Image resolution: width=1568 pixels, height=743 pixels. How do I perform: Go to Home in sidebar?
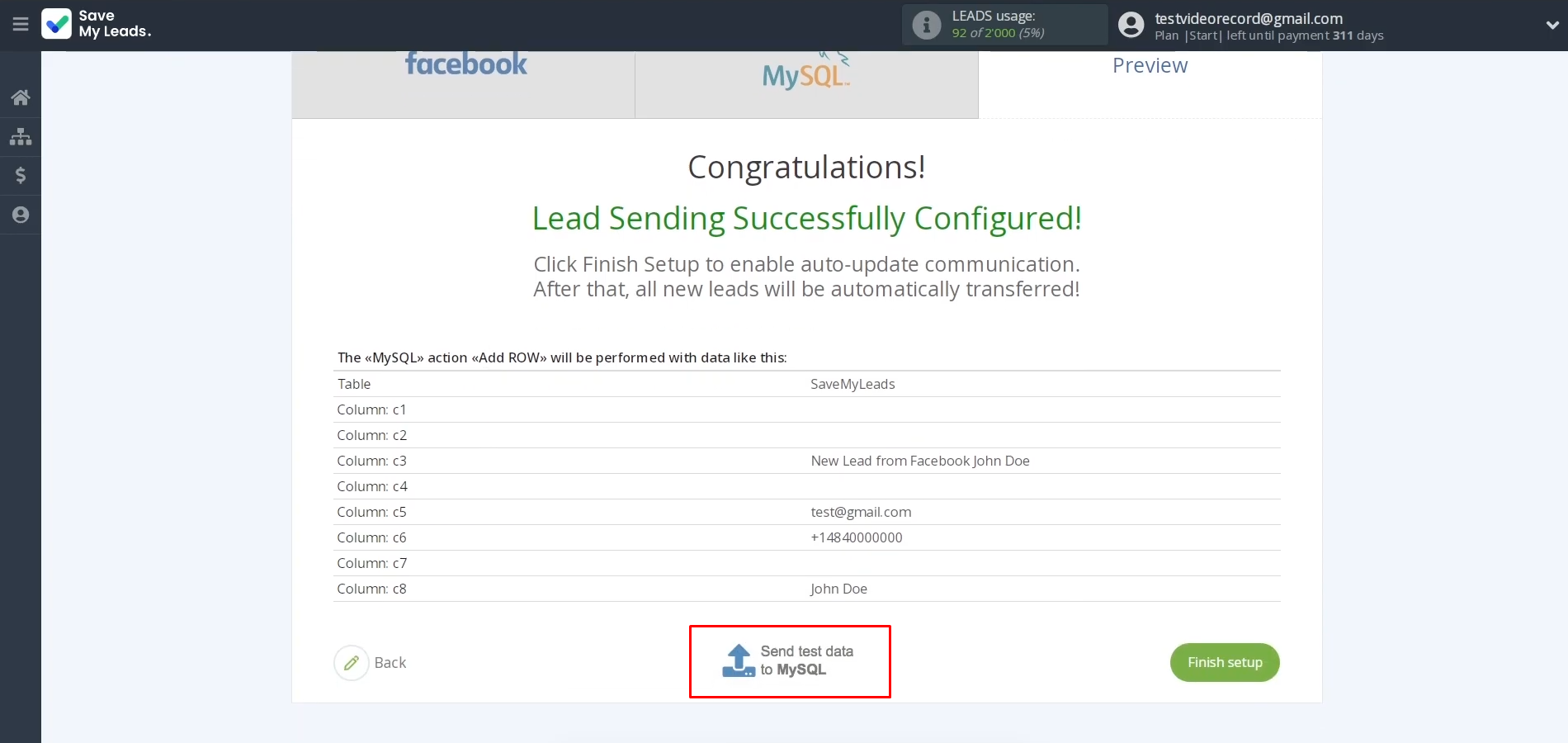pos(21,97)
